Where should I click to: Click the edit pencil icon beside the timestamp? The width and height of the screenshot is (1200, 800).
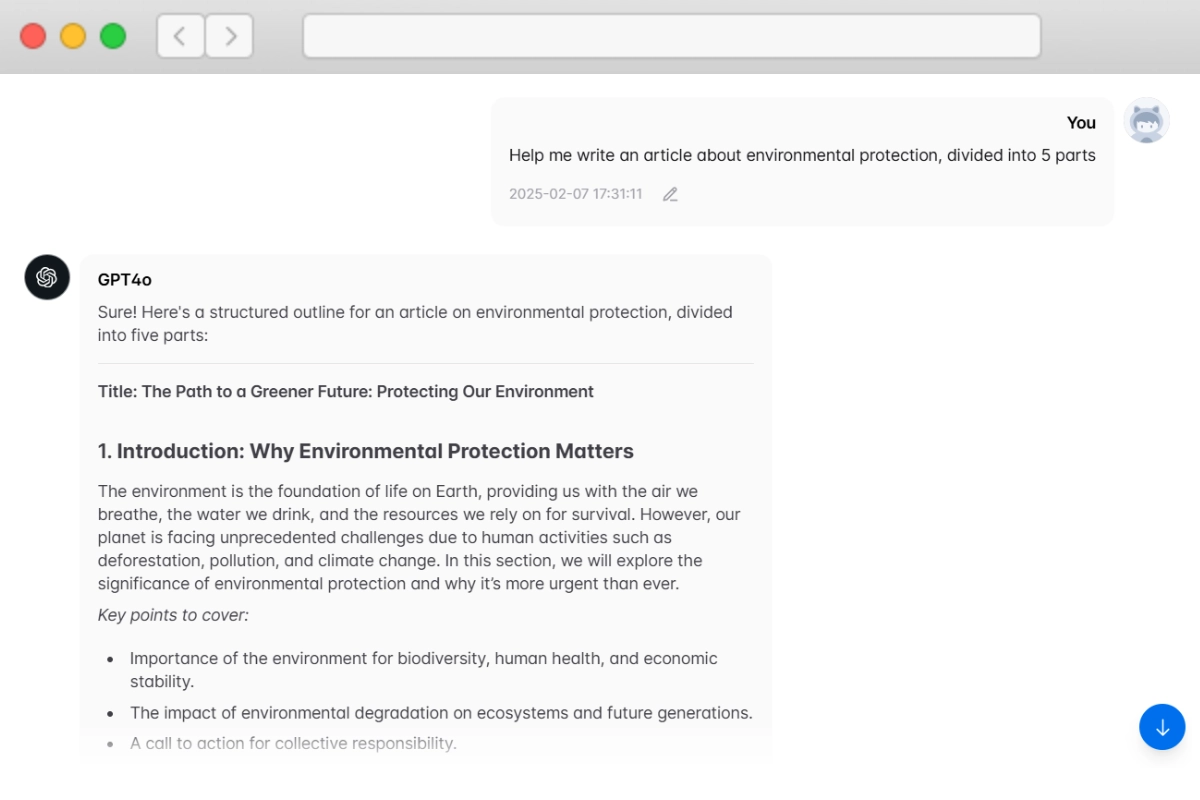coord(670,194)
